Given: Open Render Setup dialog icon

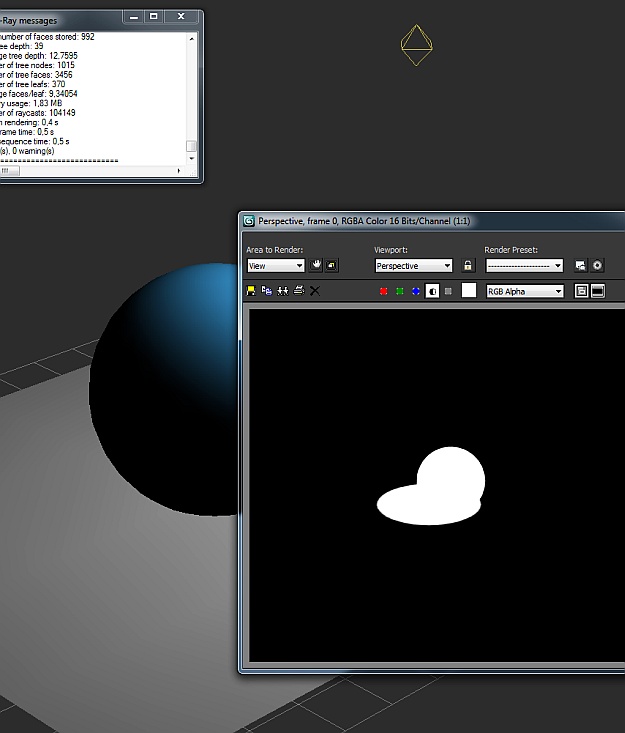Looking at the screenshot, I should tap(581, 266).
